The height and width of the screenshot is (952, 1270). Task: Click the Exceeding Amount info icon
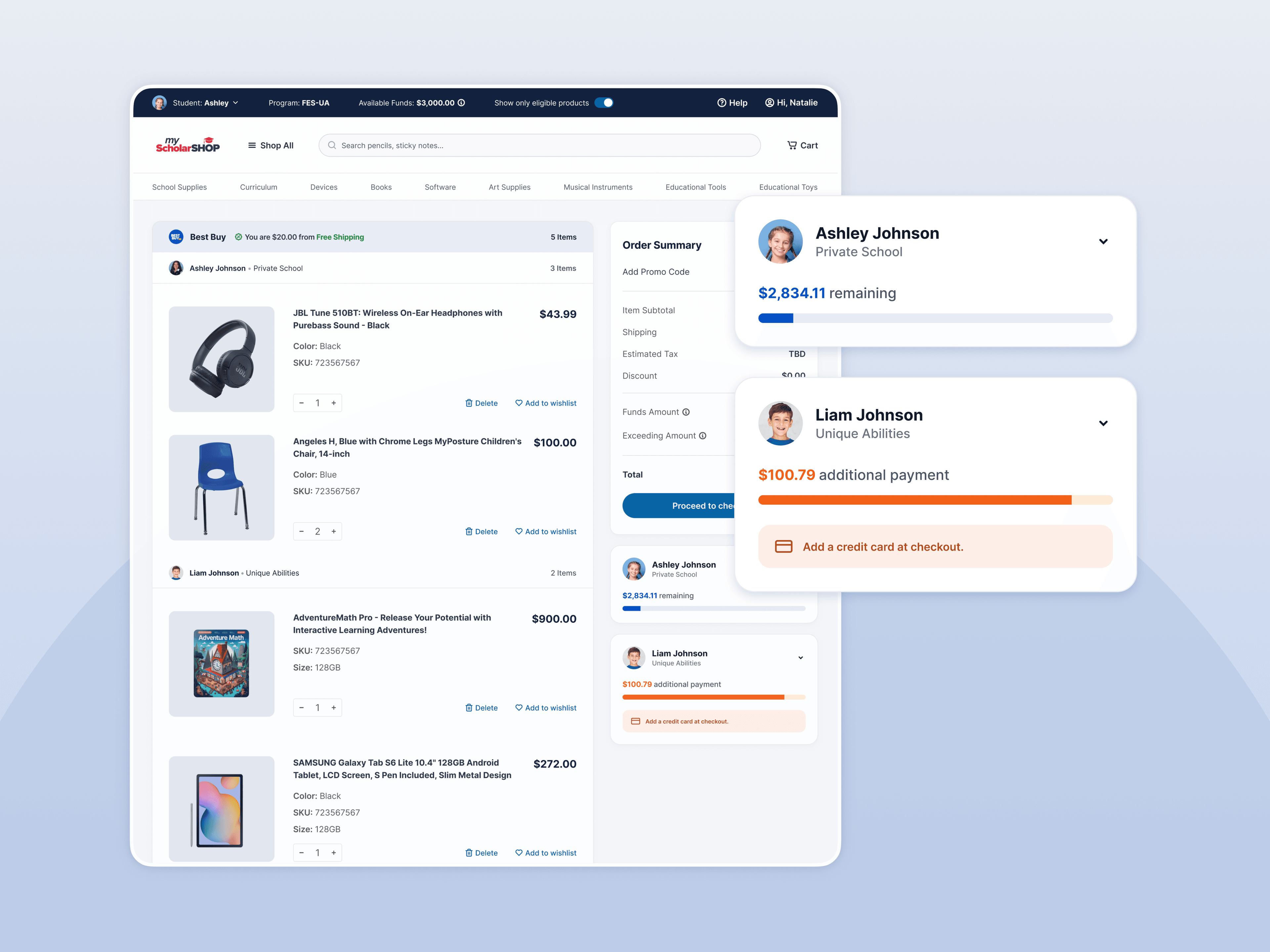(702, 436)
